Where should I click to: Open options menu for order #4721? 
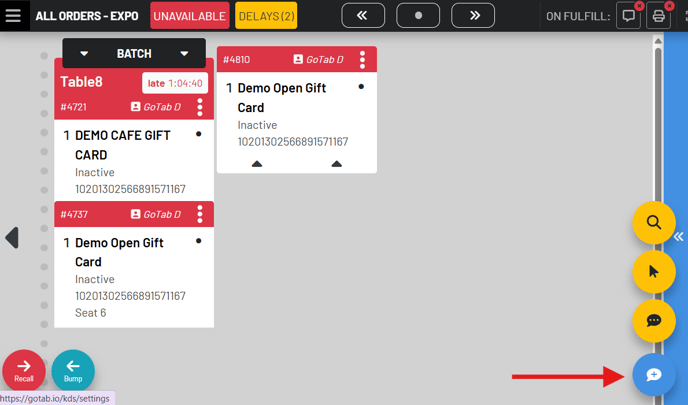pyautogui.click(x=200, y=107)
